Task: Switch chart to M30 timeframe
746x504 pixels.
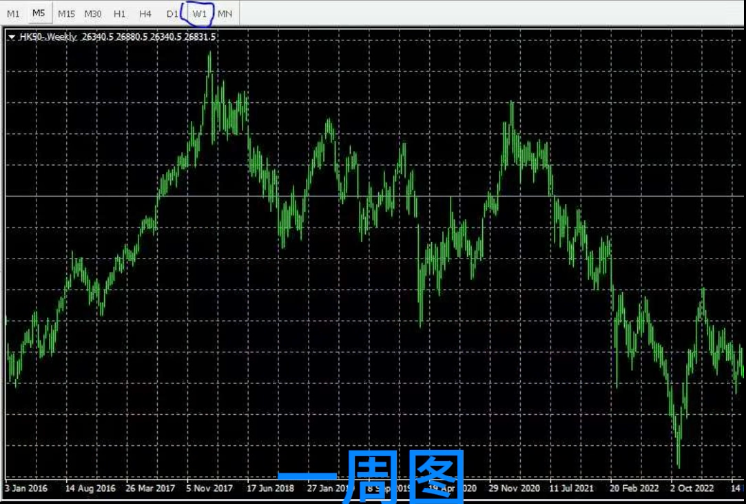Action: click(93, 14)
